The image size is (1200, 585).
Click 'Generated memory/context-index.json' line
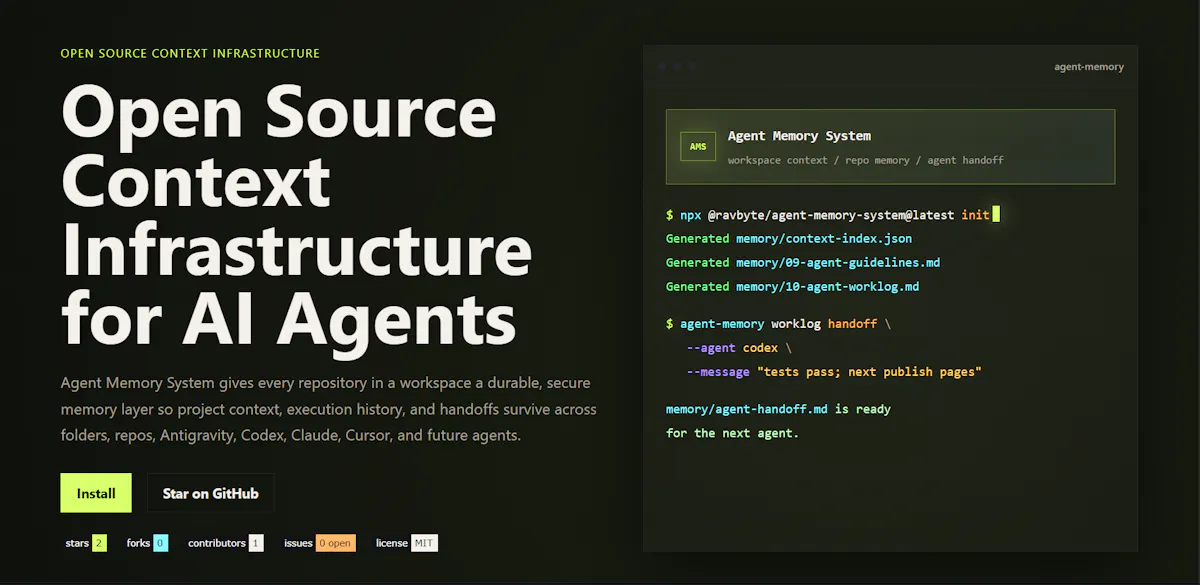[x=789, y=238]
